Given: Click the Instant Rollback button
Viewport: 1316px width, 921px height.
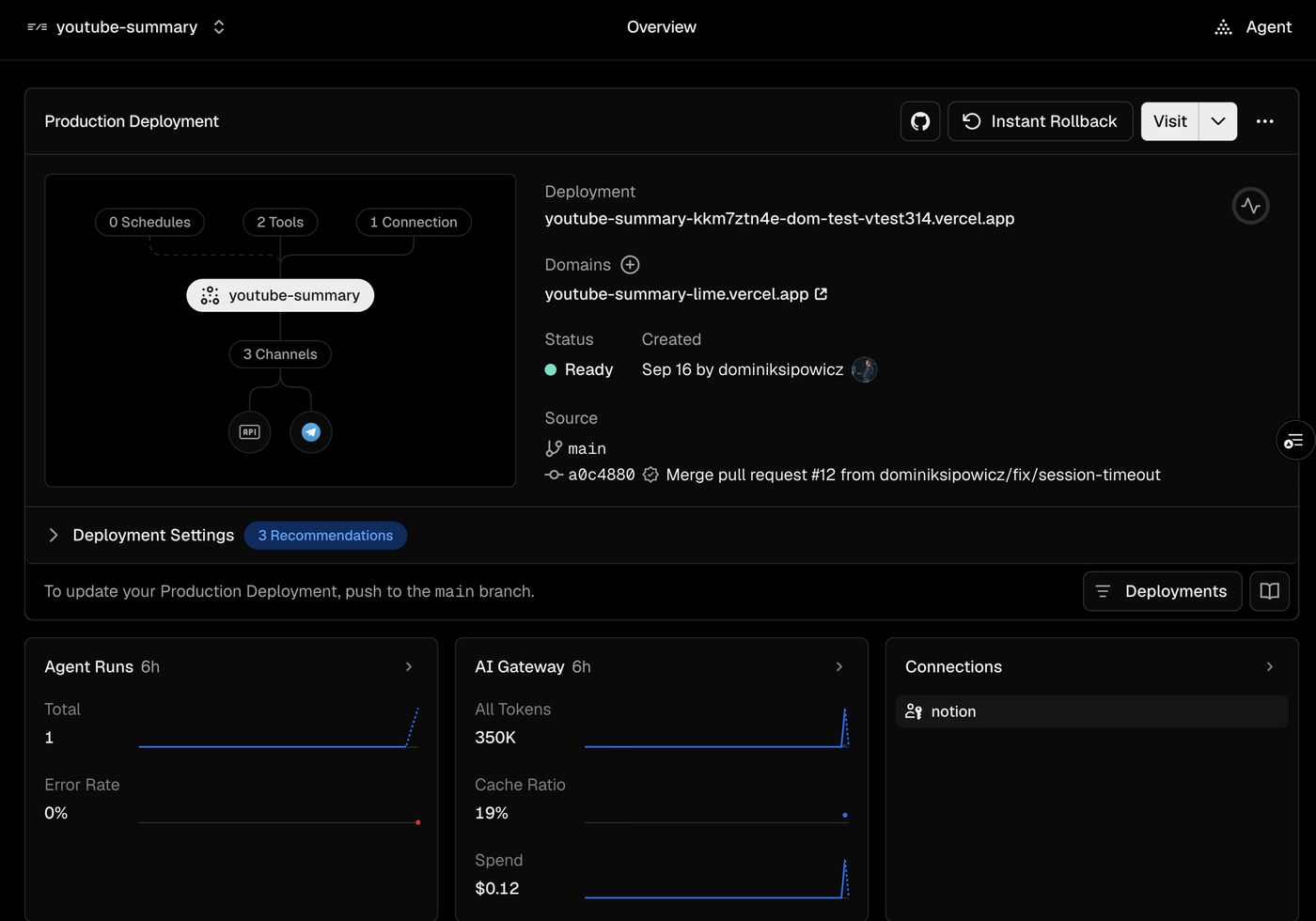Looking at the screenshot, I should coord(1040,121).
